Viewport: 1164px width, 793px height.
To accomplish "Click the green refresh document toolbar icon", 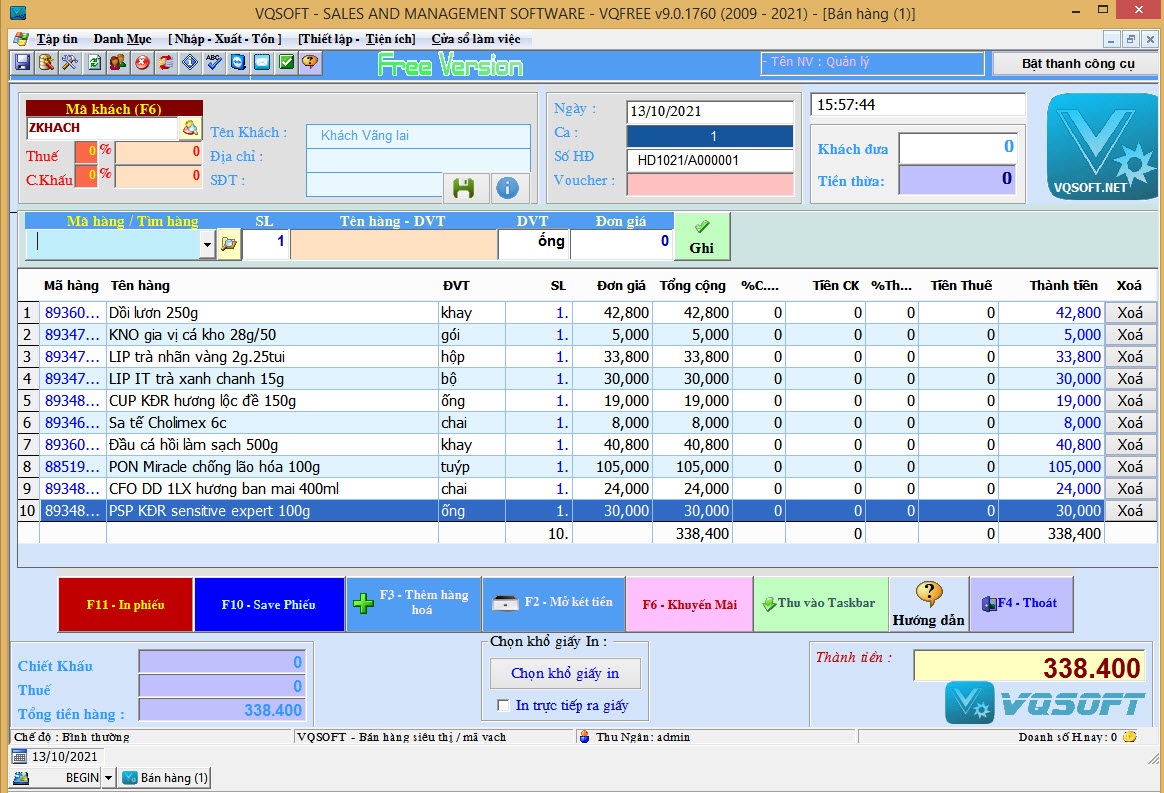I will click(94, 62).
